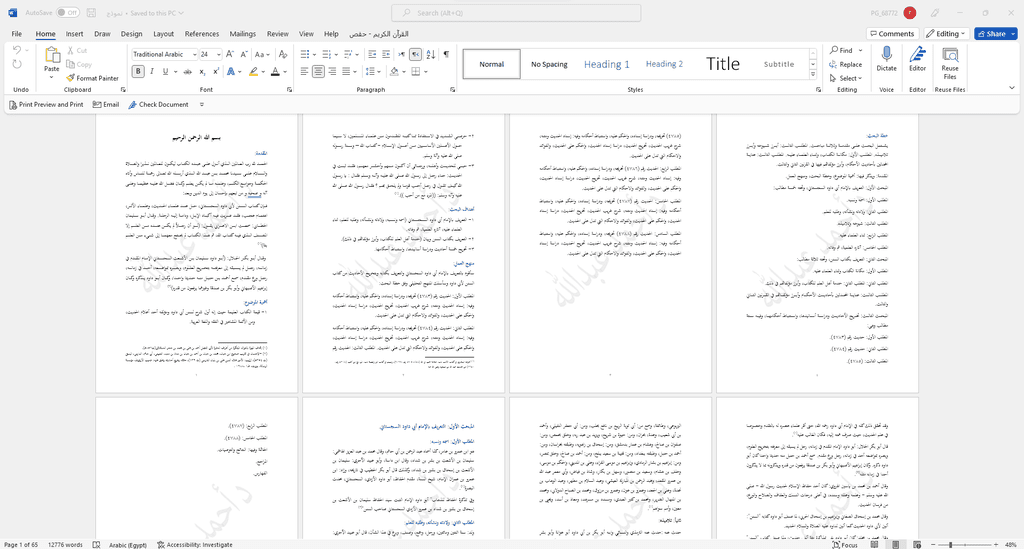Click the spelling proofing icon in status bar

click(97, 544)
